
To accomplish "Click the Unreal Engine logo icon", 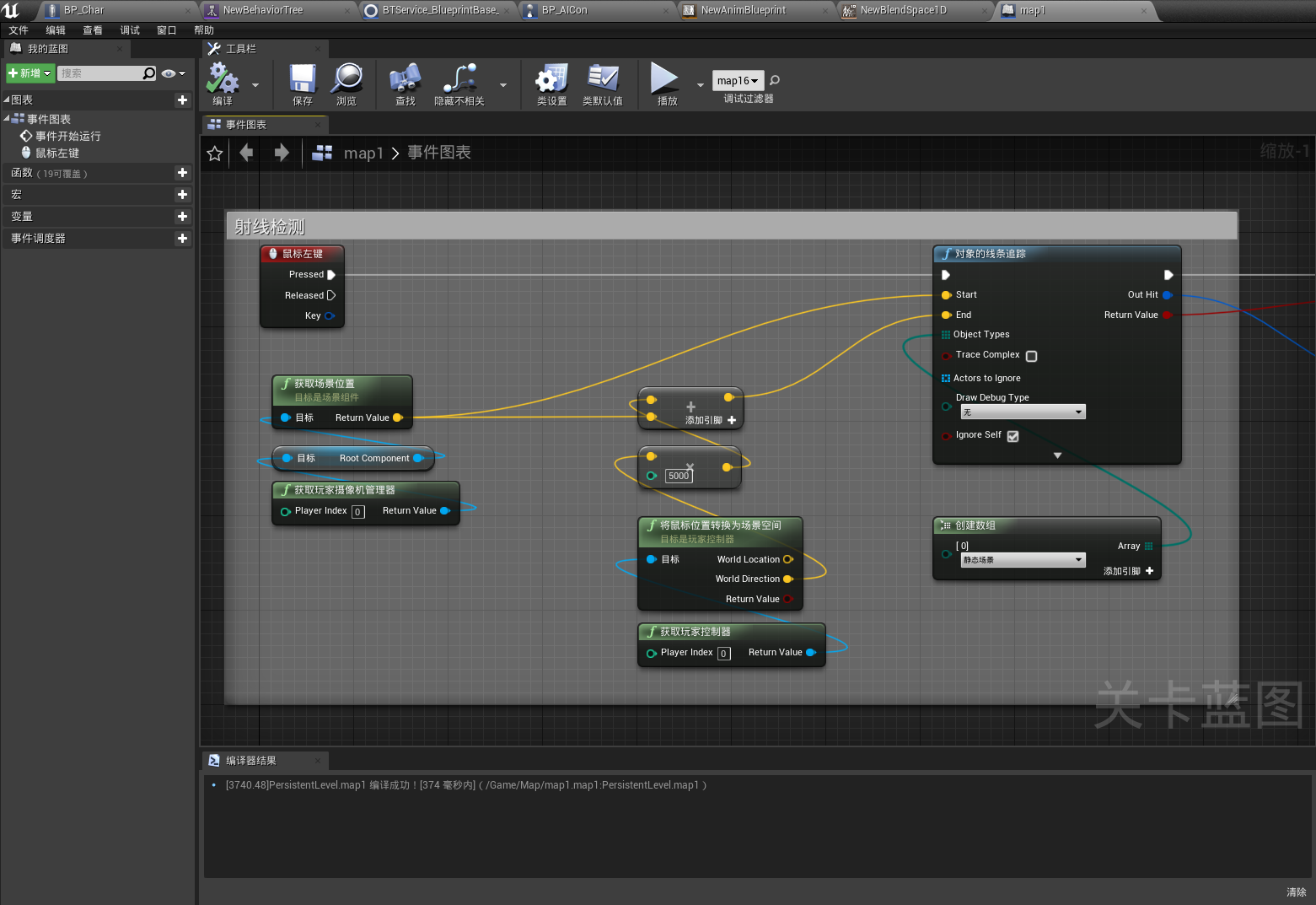I will coord(11,10).
